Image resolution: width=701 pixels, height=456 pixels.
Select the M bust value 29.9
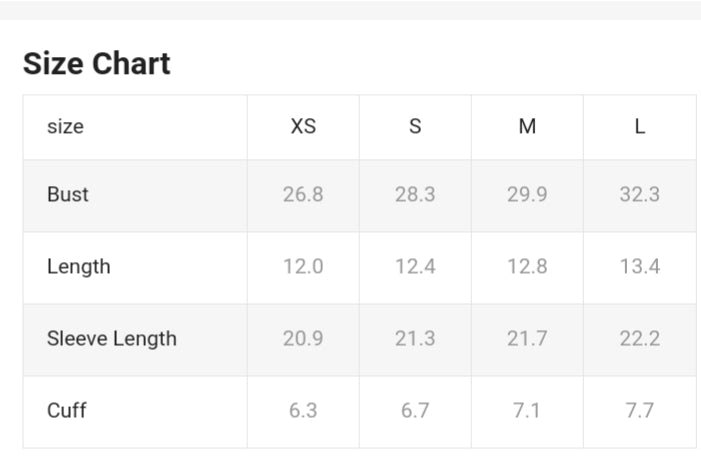click(527, 195)
